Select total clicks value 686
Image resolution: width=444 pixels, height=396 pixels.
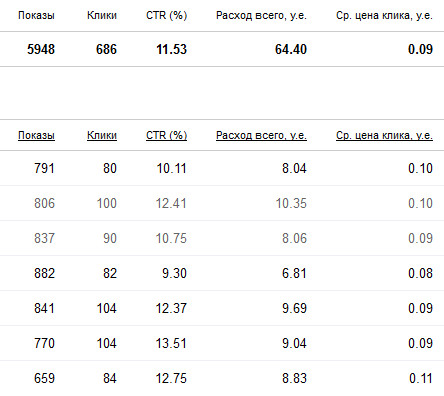point(107,49)
